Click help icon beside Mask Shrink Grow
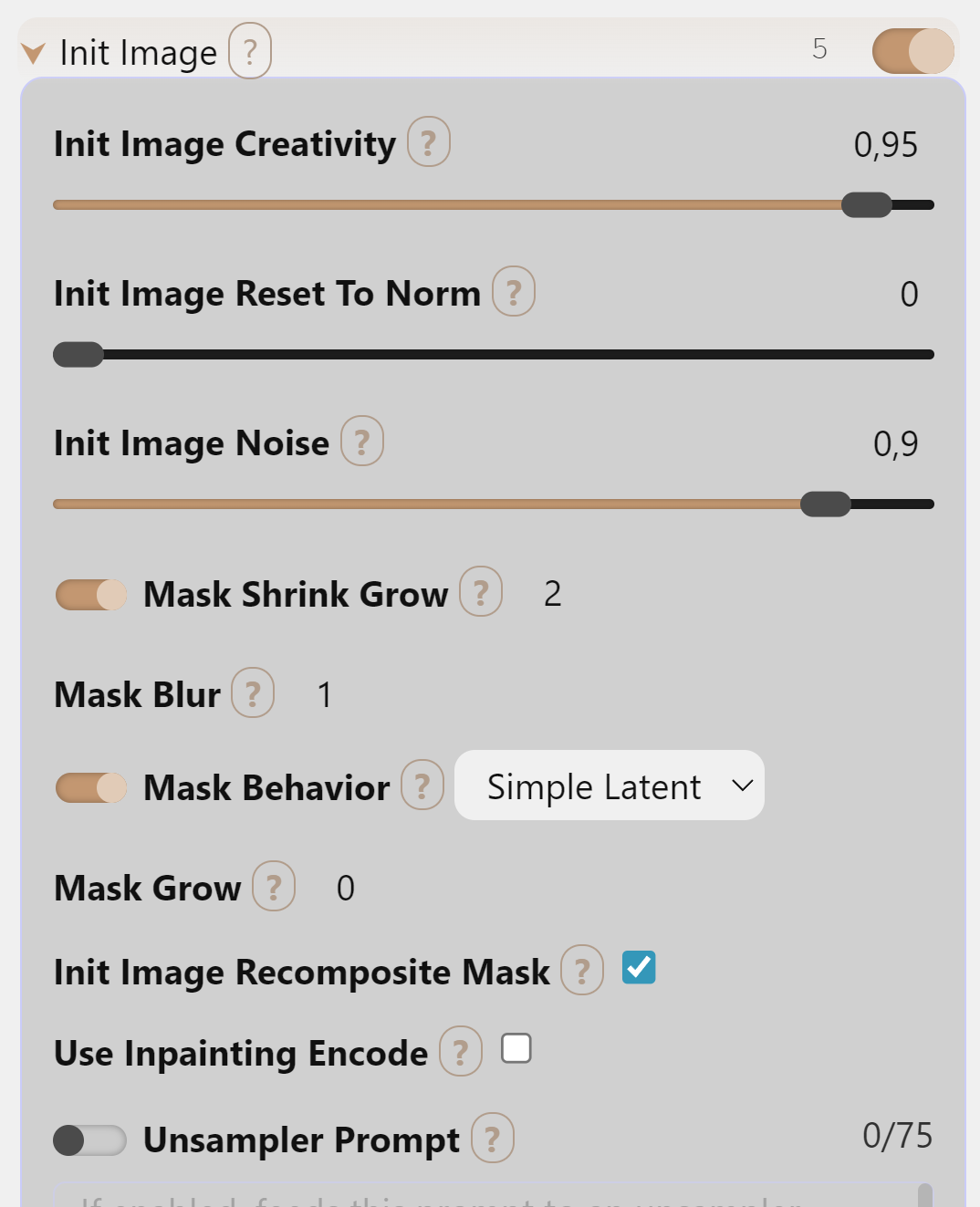Screen dimensions: 980x1207 (480, 592)
